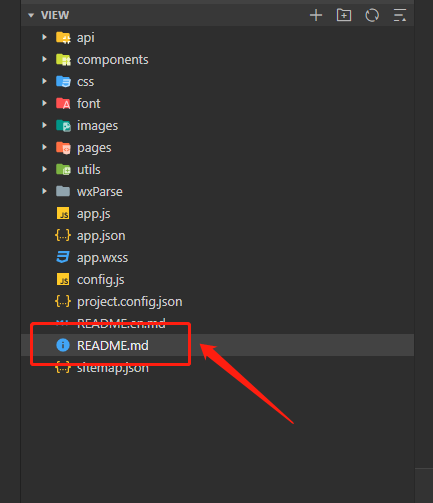Expand the pages folder arrow
Image resolution: width=433 pixels, height=503 pixels.
(x=44, y=147)
